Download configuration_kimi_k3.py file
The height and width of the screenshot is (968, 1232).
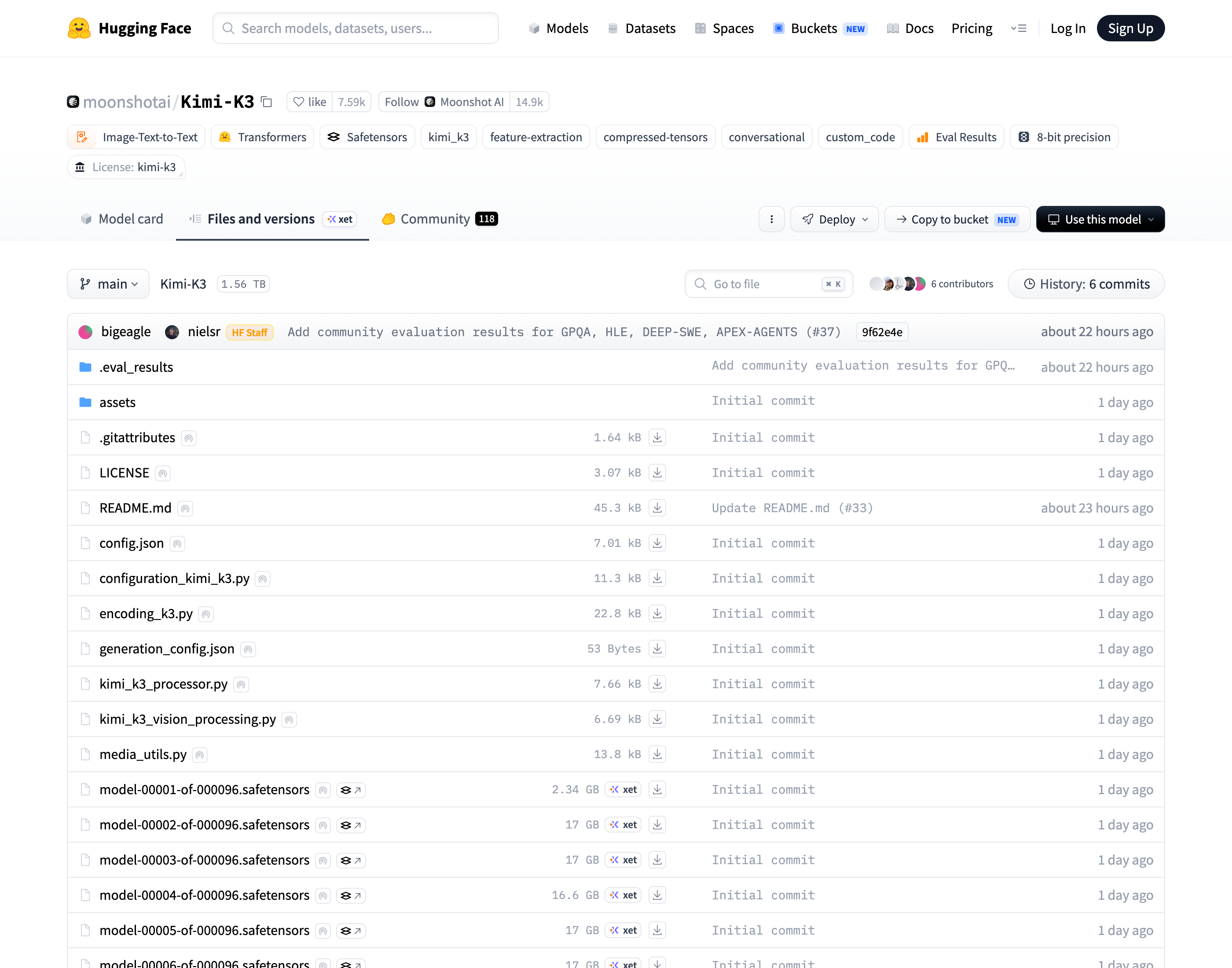[x=657, y=578]
